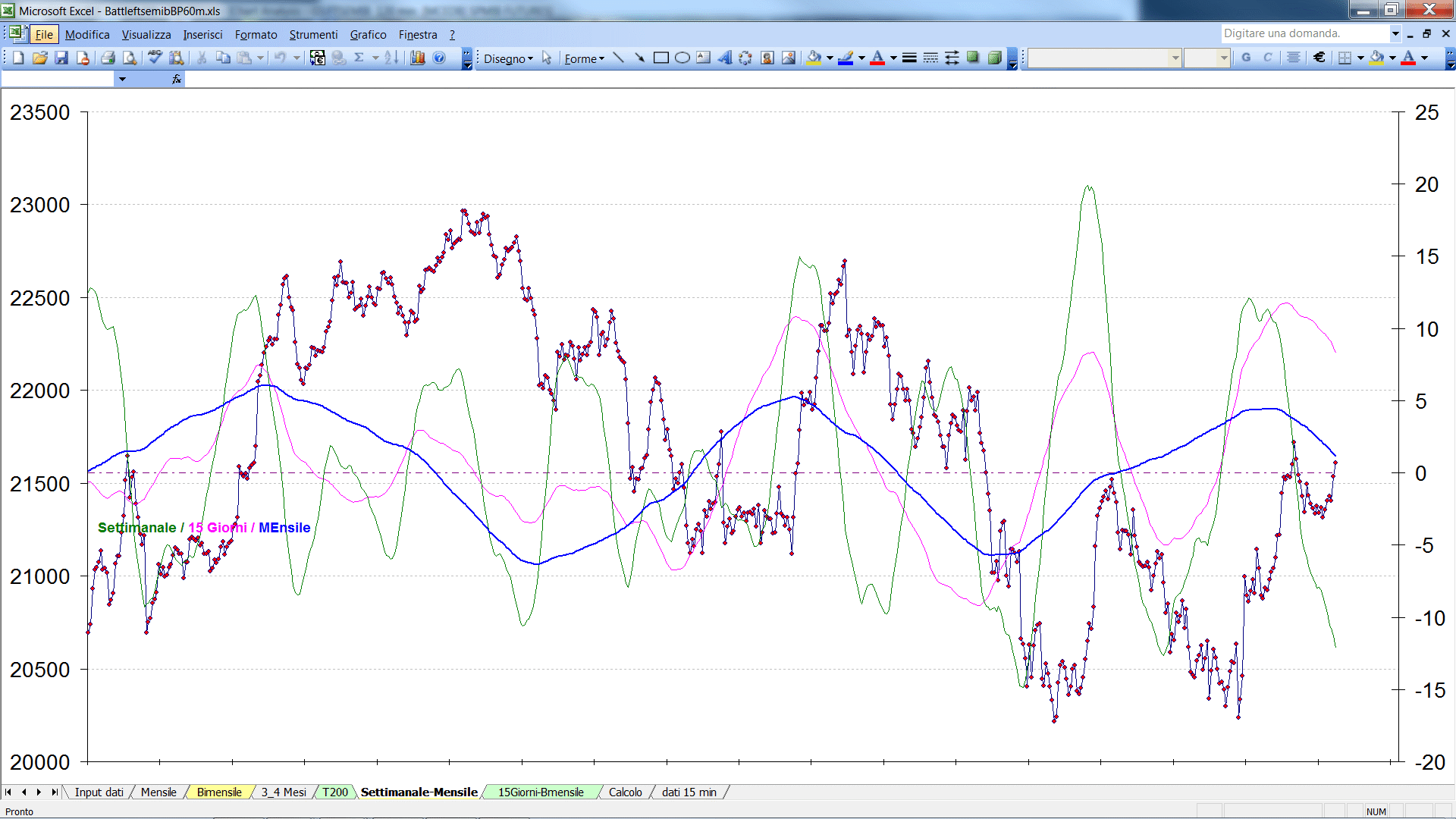The height and width of the screenshot is (819, 1456).
Task: Save the workbook with the floppy icon
Action: pos(61,58)
